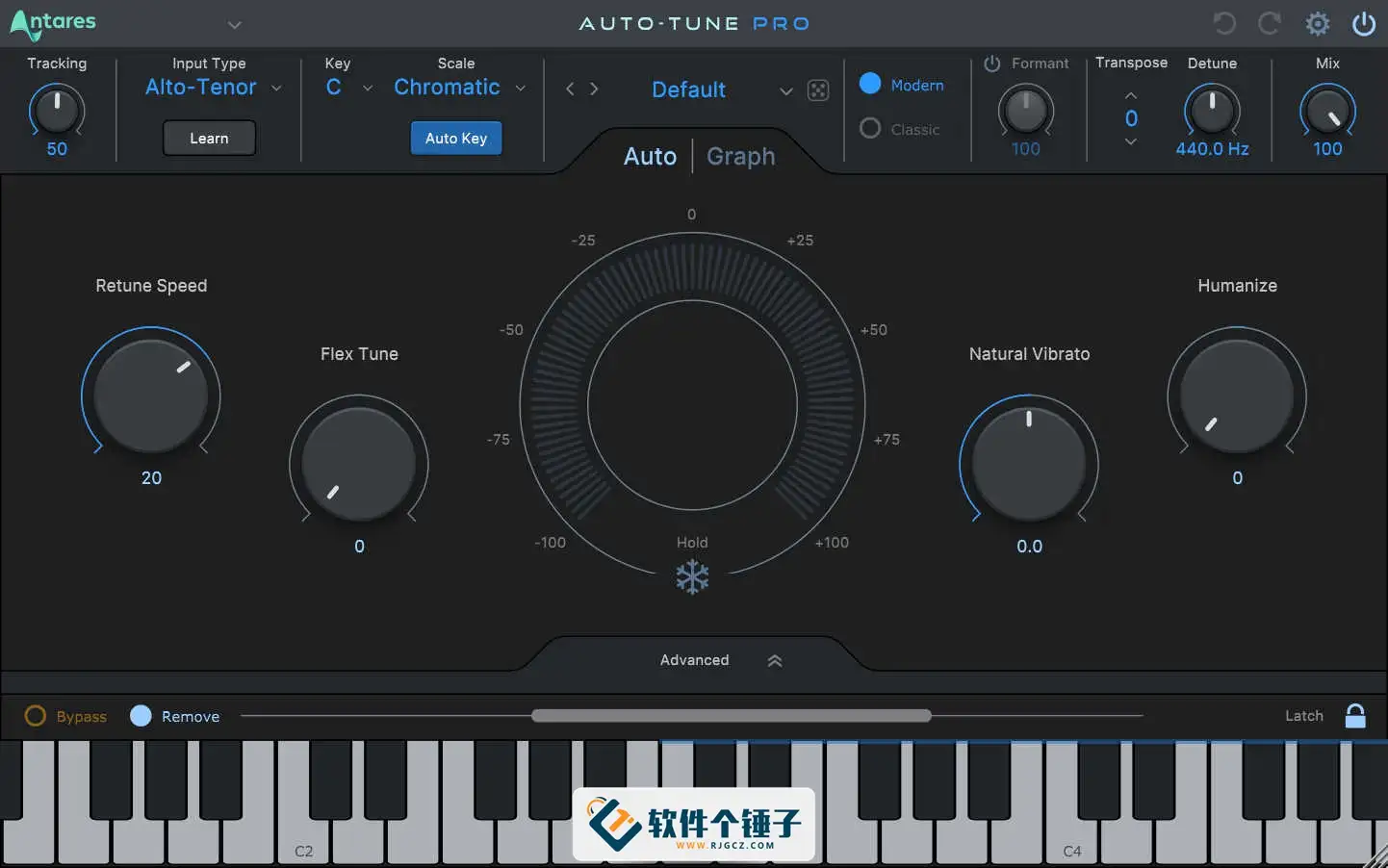The image size is (1388, 868).
Task: Go to the previous preset arrow
Action: pos(570,89)
